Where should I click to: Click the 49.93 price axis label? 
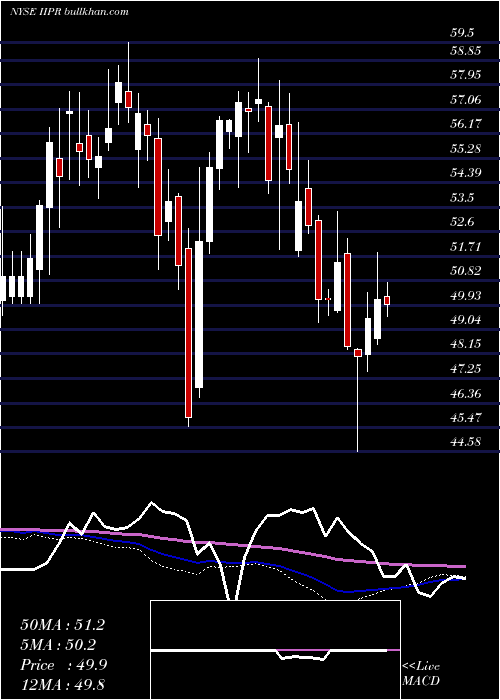(x=466, y=296)
